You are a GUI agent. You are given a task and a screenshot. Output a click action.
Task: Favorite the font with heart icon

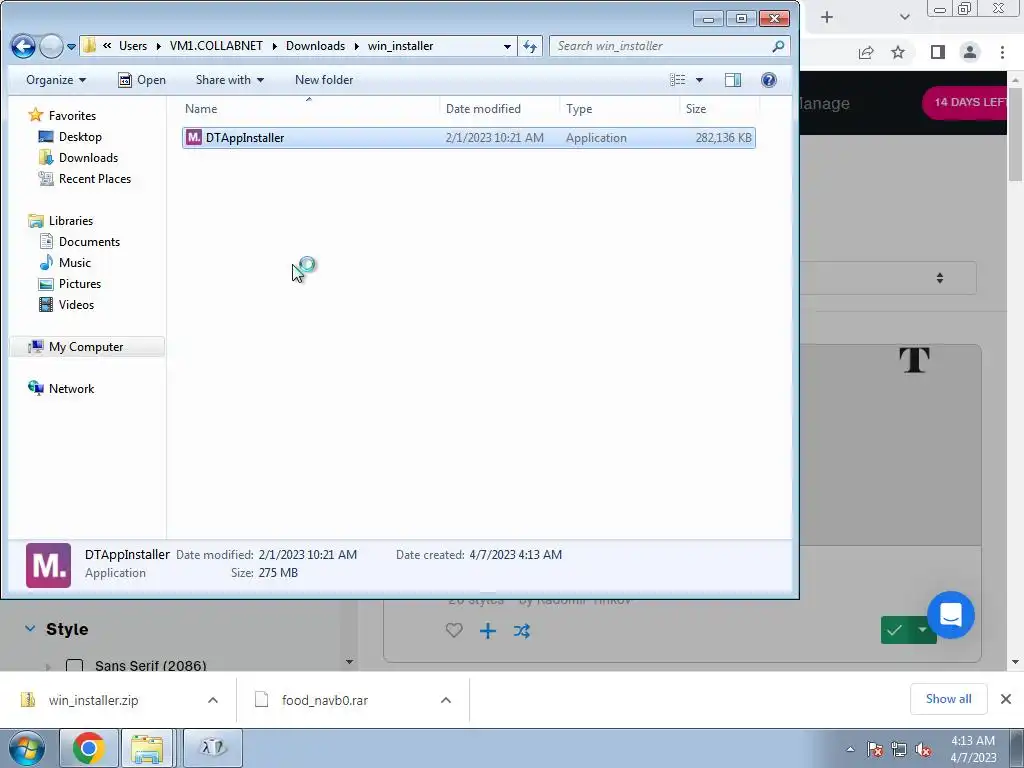[454, 630]
